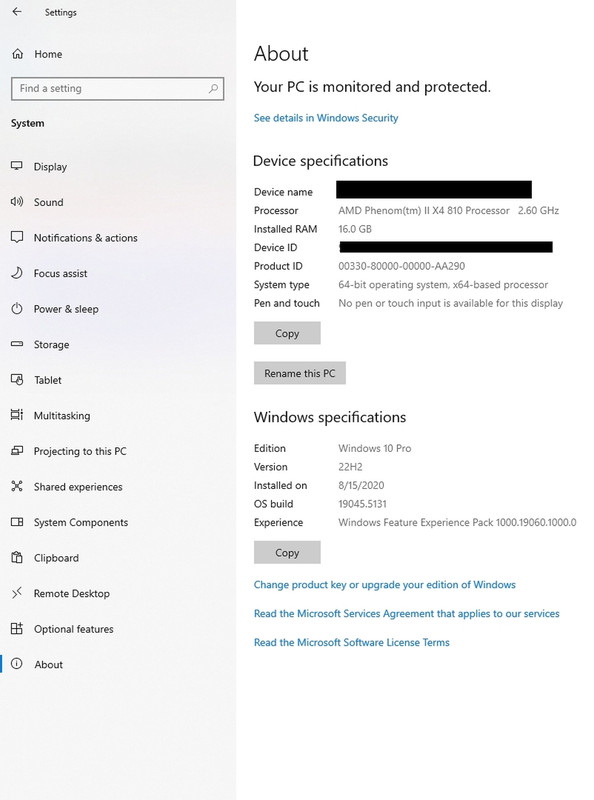Image resolution: width=594 pixels, height=800 pixels.
Task: Click the edition value Windows 10 Pro
Action: coord(375,448)
